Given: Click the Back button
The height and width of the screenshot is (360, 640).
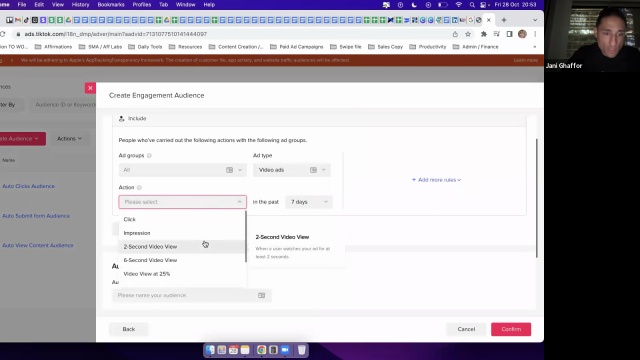Looking at the screenshot, I should tap(129, 329).
